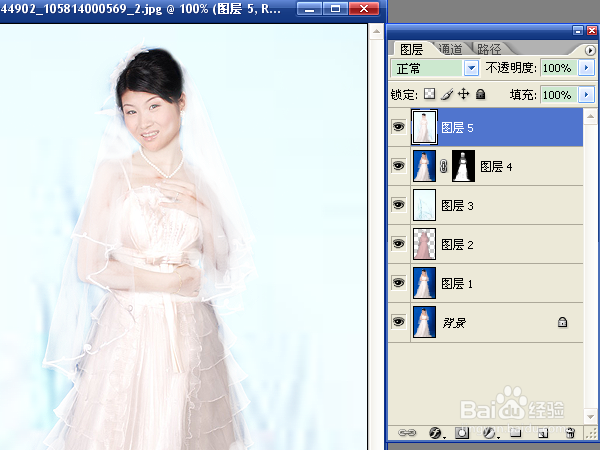600x450 pixels.
Task: Switch to the 通道 tab
Action: click(x=450, y=49)
